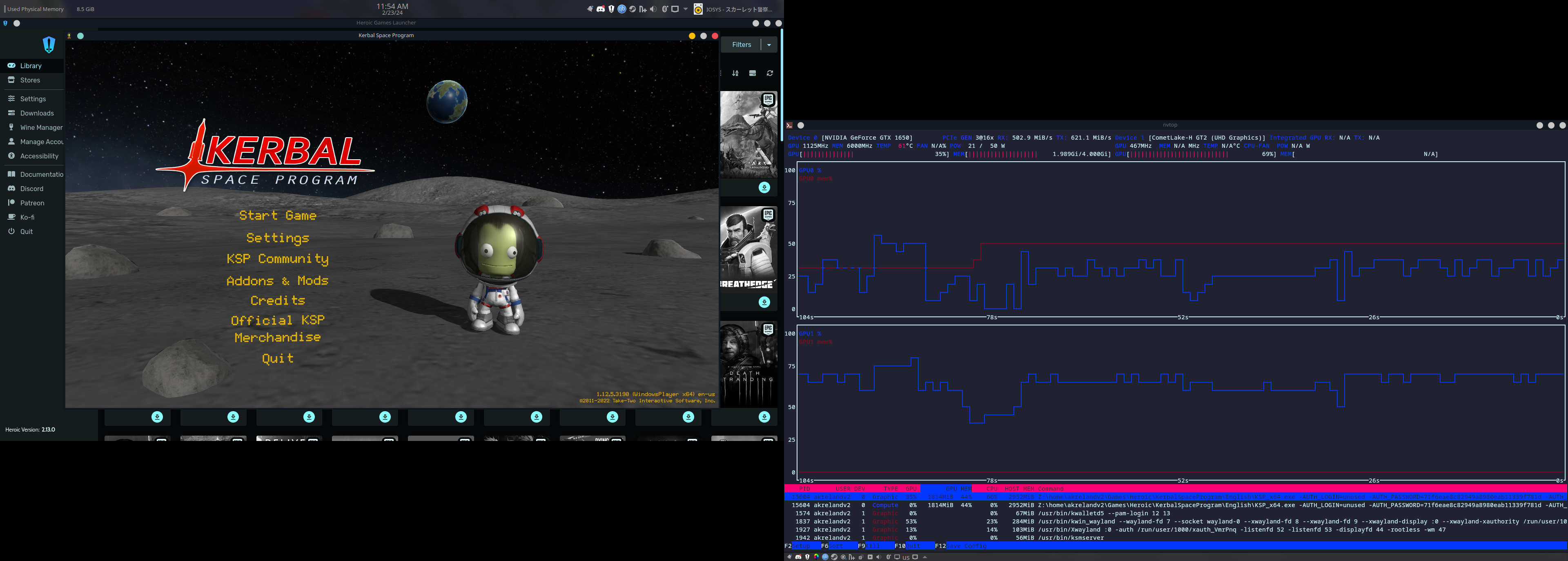Image resolution: width=1568 pixels, height=561 pixels.
Task: Open Documentation link in Heroic sidebar
Action: (32, 174)
